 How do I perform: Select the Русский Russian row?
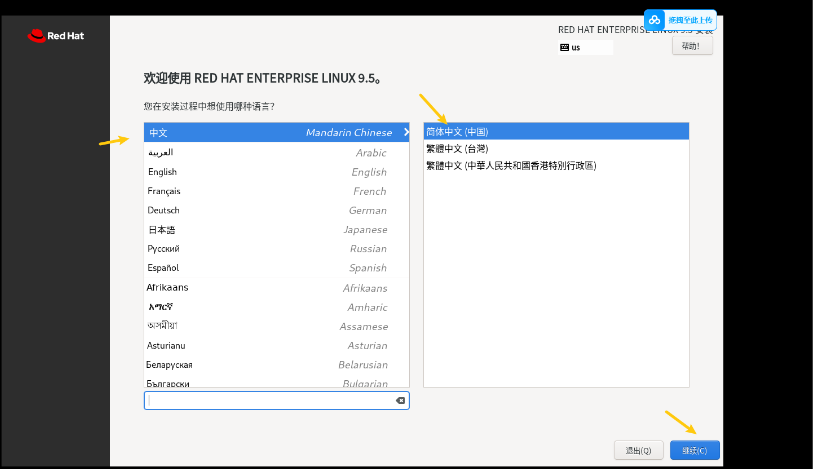[x=277, y=249]
